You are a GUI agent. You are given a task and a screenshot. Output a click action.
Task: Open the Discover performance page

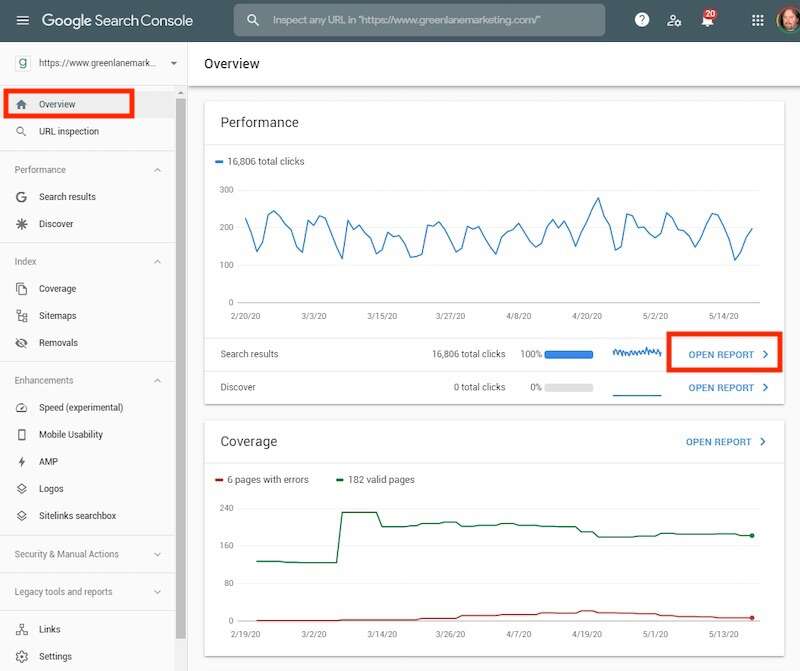(87, 224)
